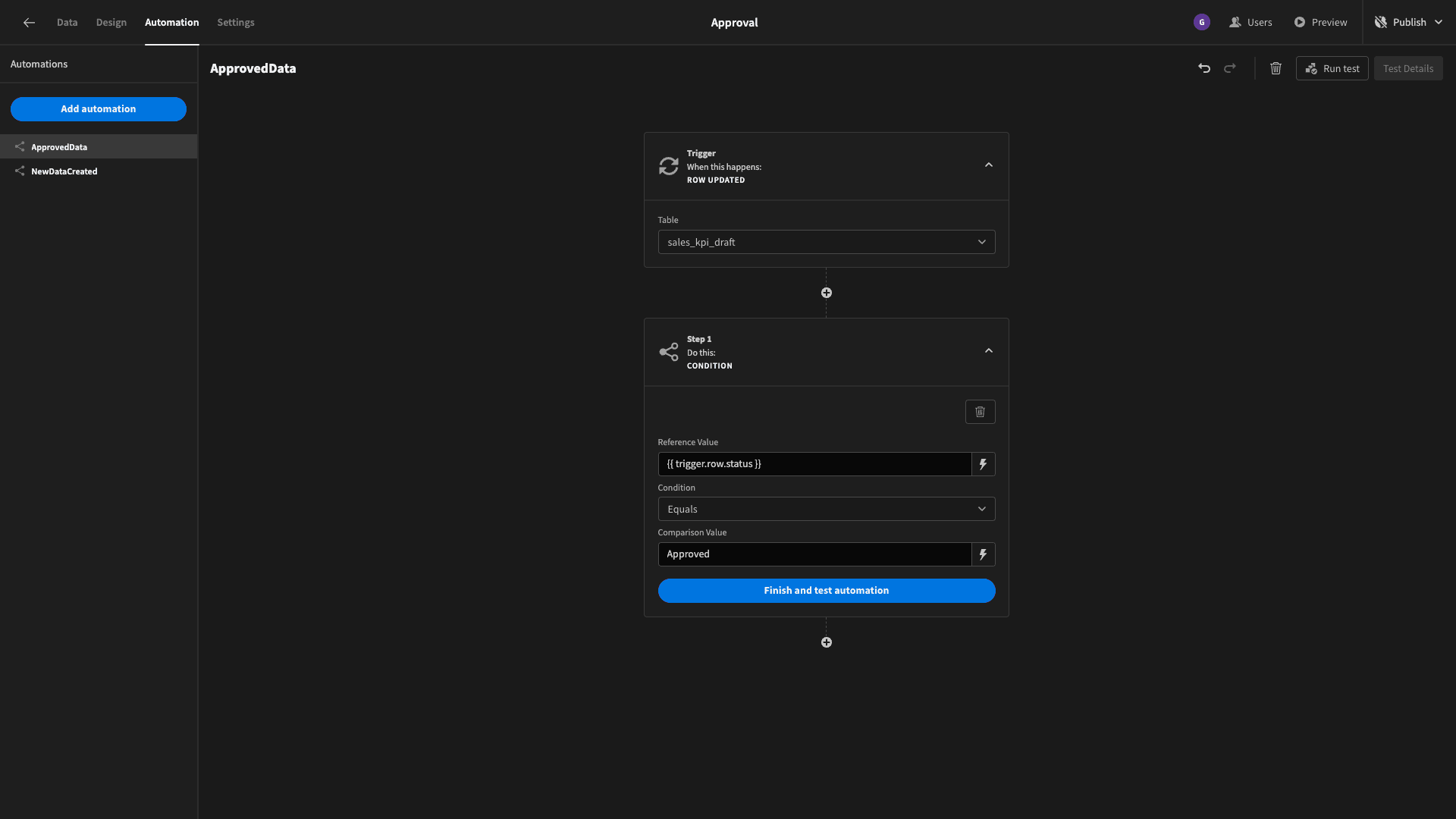1456x819 pixels.
Task: Open bindings for Reference Value lightning icon
Action: pos(983,464)
